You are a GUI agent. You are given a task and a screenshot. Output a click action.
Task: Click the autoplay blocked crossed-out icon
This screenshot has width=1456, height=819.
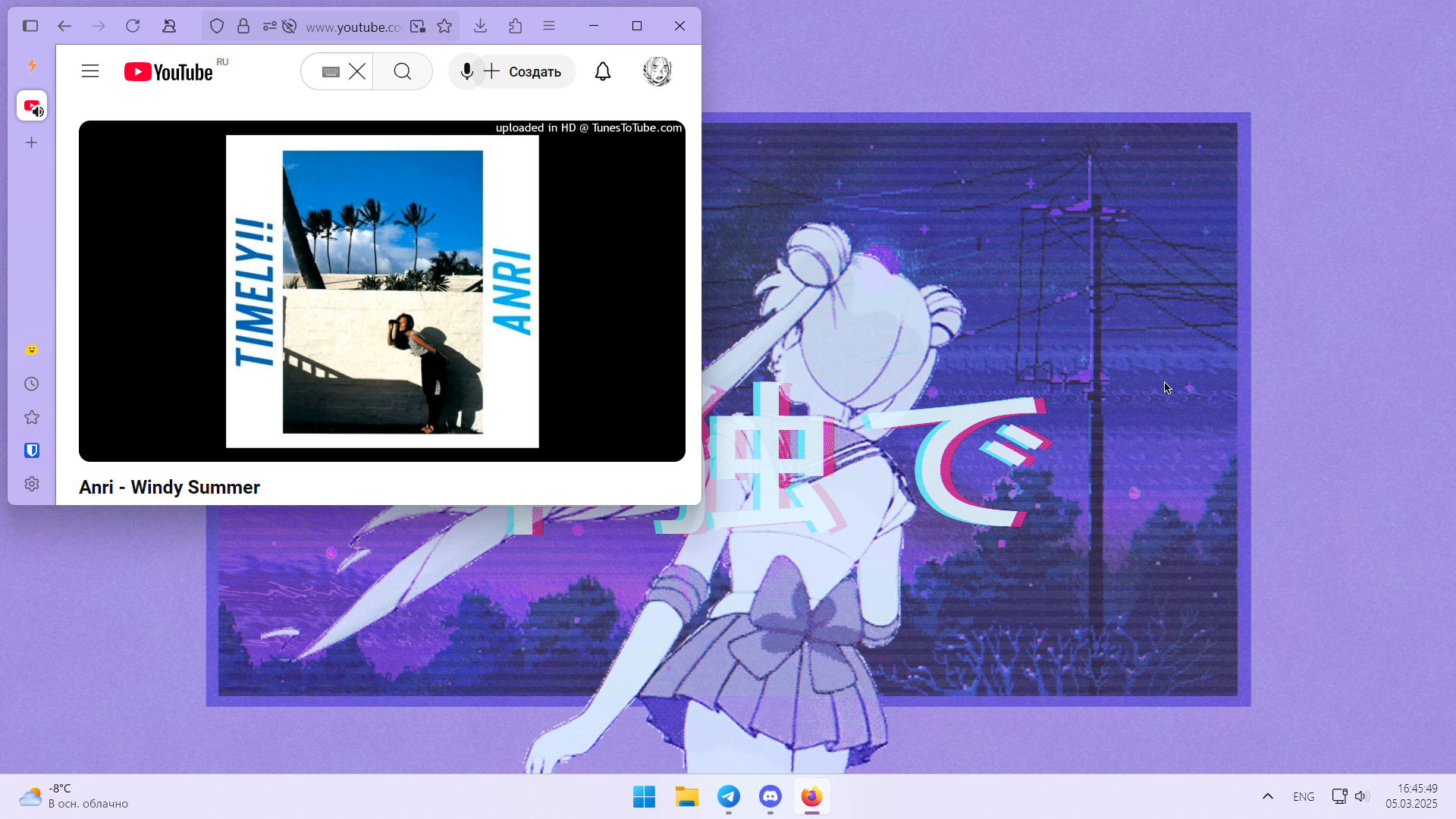tap(289, 27)
